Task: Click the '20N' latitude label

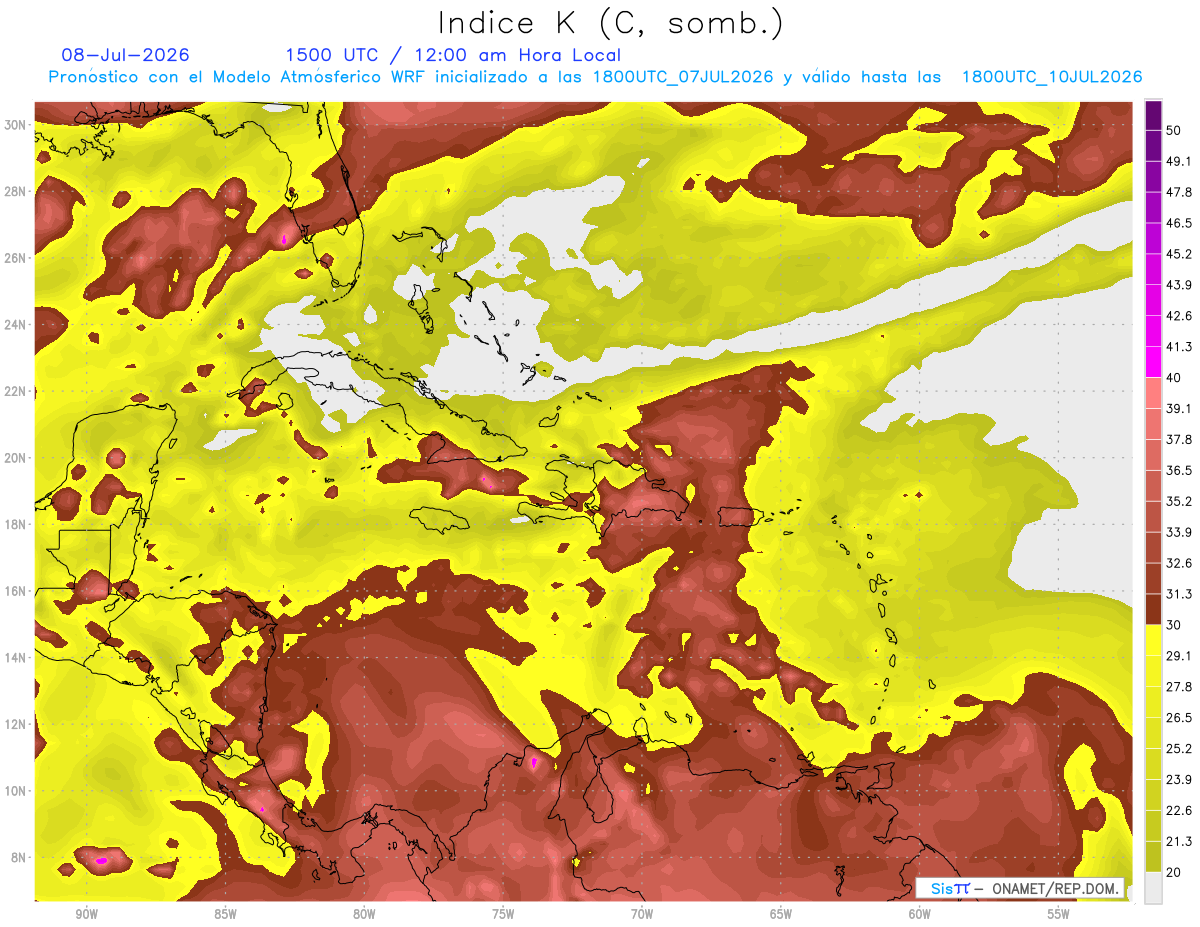Action: click(15, 458)
